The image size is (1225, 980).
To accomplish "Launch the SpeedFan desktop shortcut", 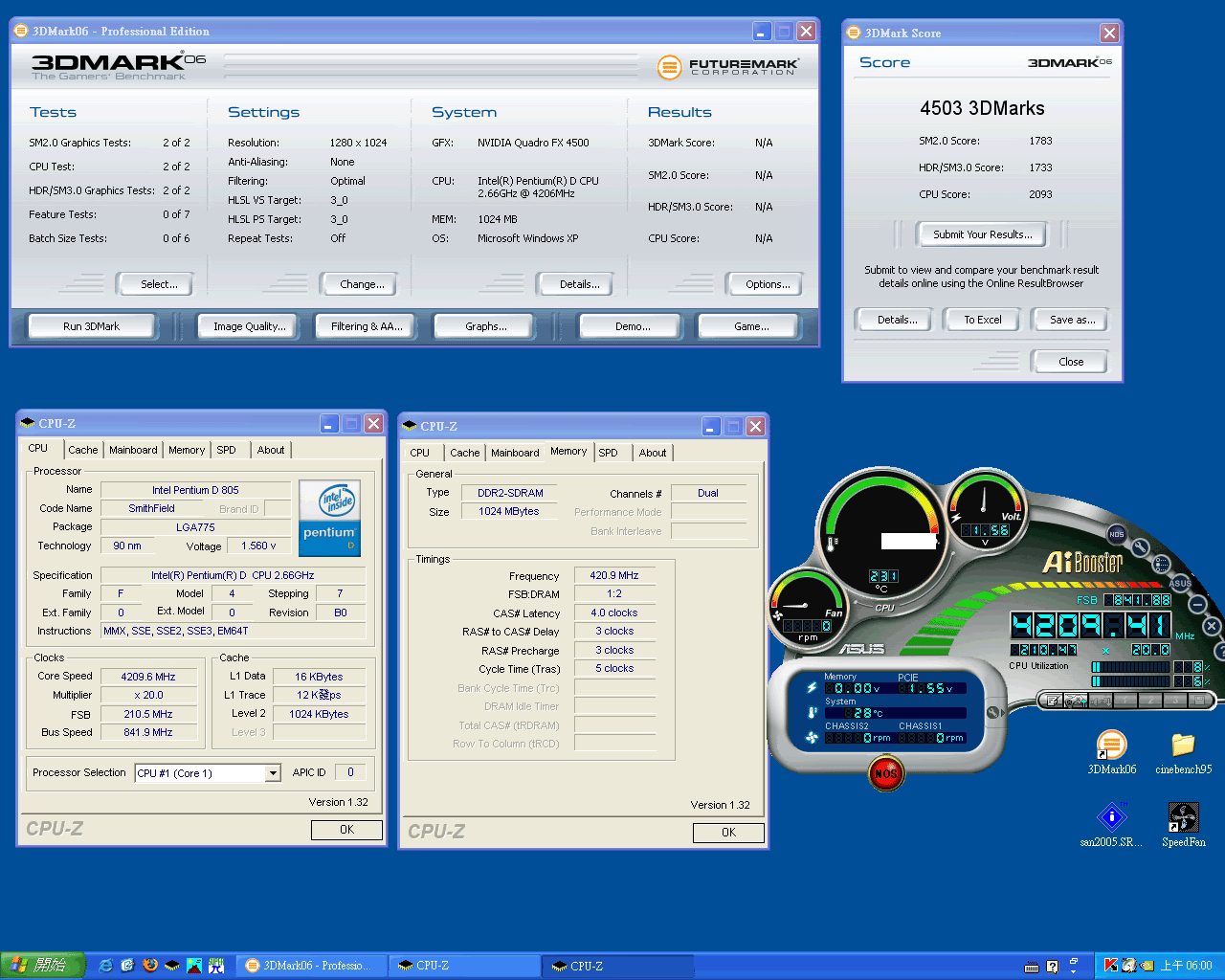I will 1183,825.
